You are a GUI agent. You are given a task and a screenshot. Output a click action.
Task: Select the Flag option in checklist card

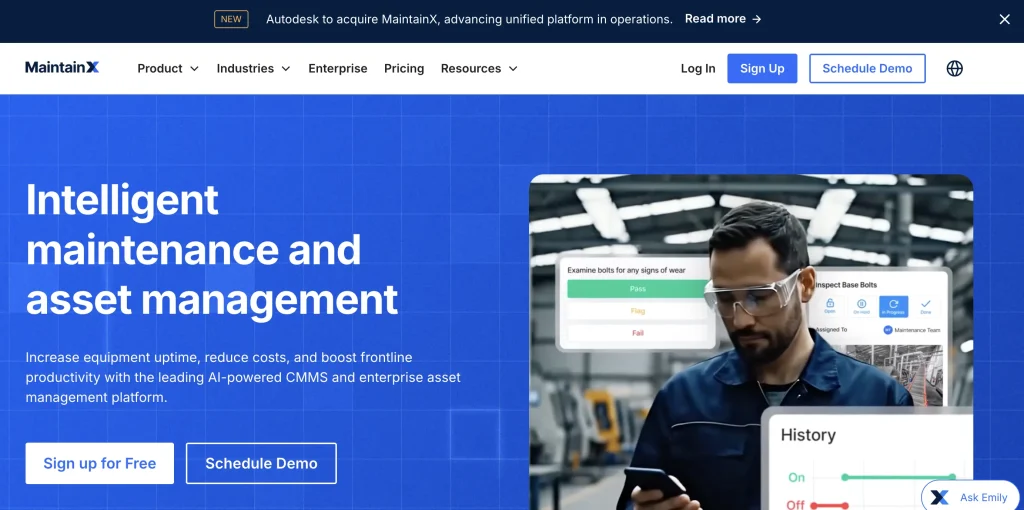pyautogui.click(x=637, y=311)
